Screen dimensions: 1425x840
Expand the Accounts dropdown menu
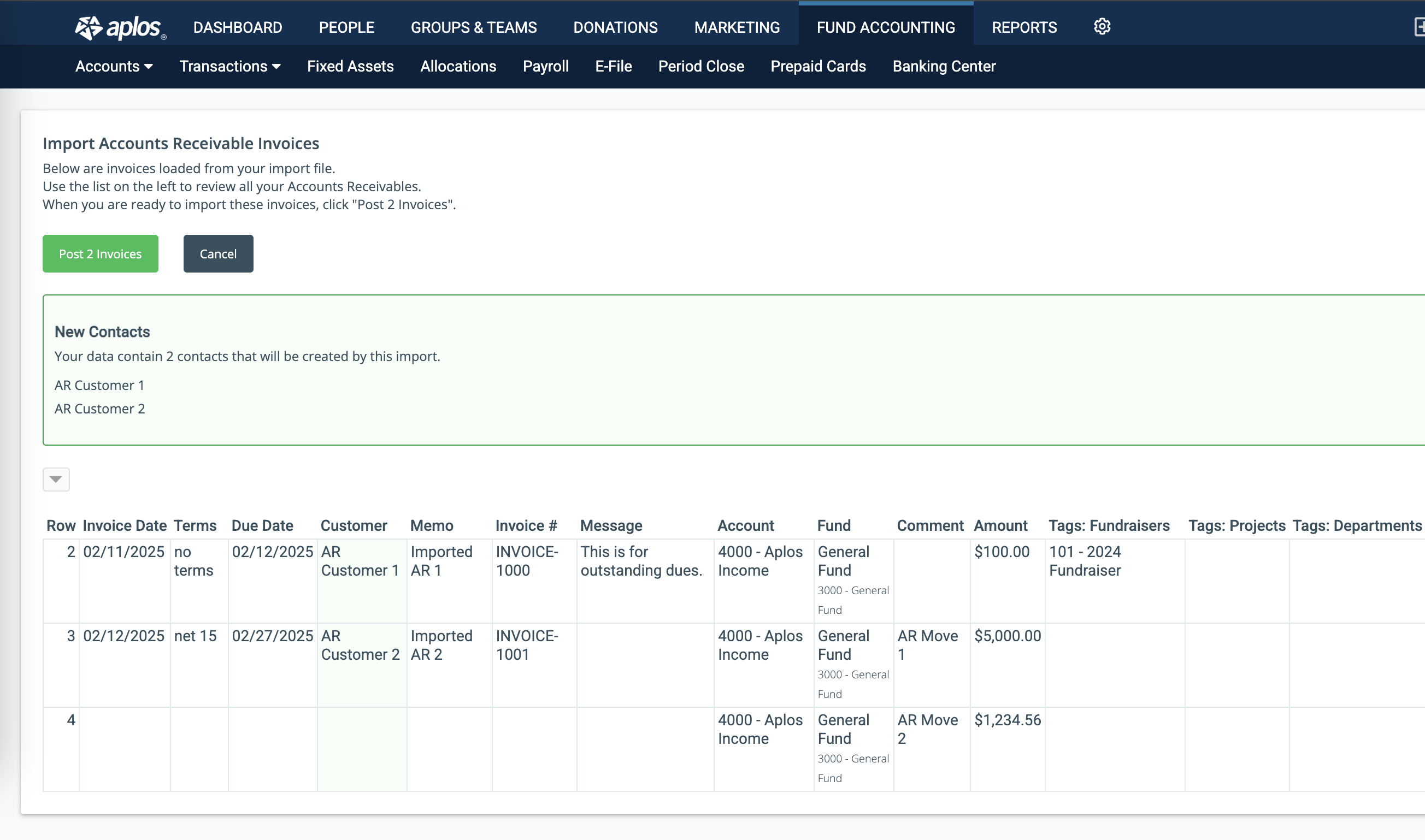click(114, 66)
